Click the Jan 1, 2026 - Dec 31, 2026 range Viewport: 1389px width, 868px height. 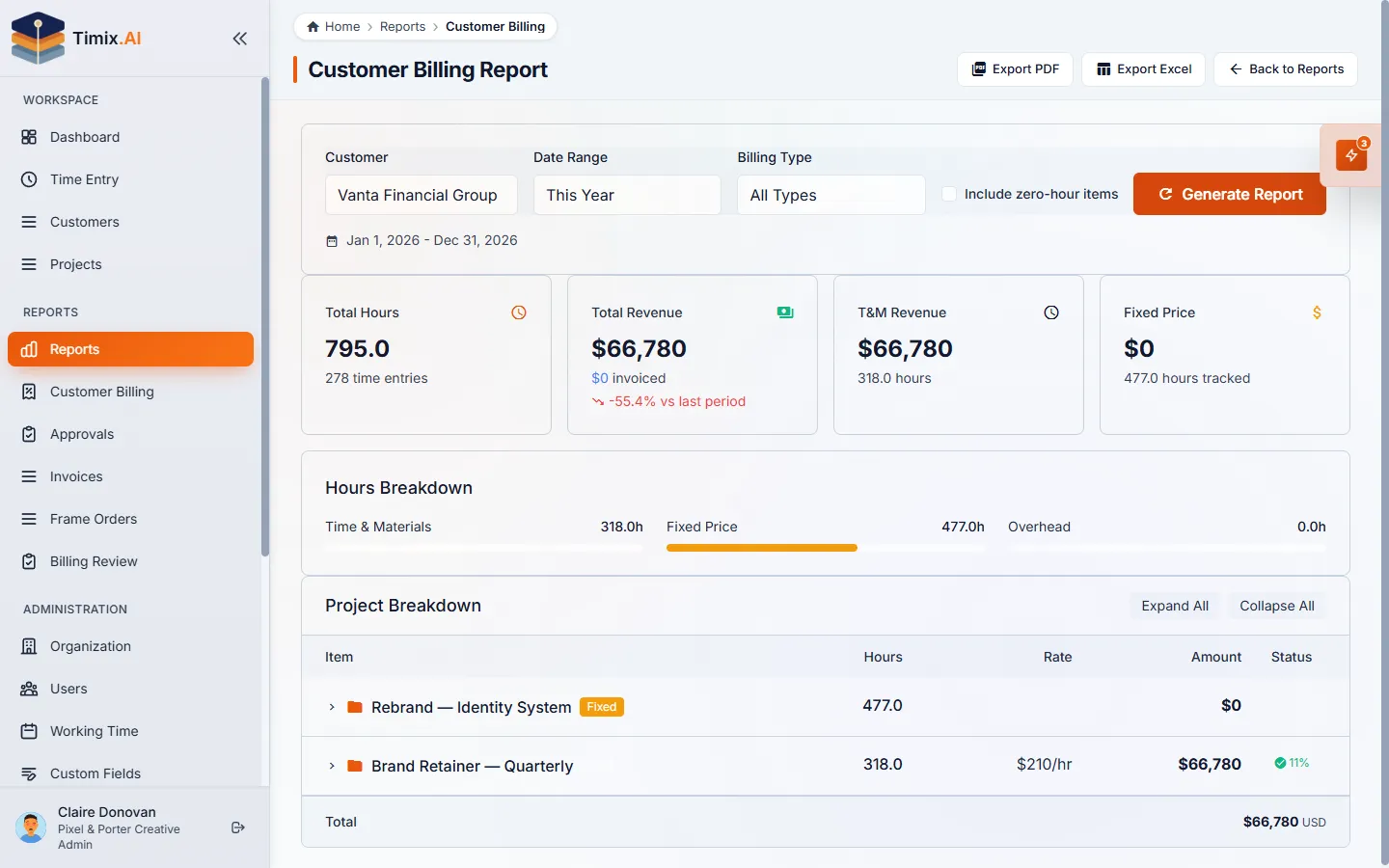tap(432, 240)
